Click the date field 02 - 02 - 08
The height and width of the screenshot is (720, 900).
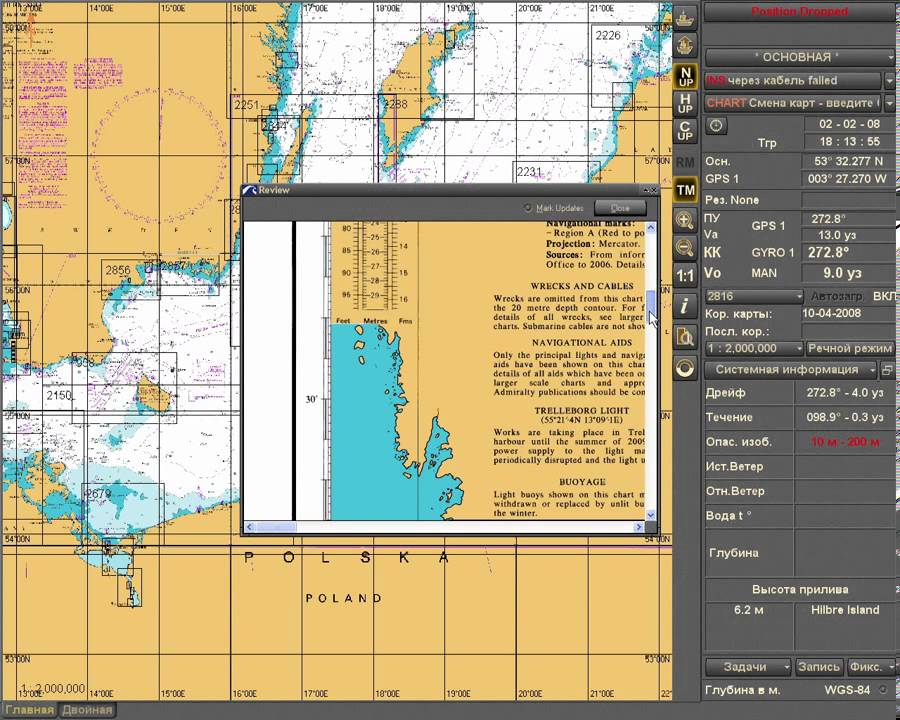849,125
